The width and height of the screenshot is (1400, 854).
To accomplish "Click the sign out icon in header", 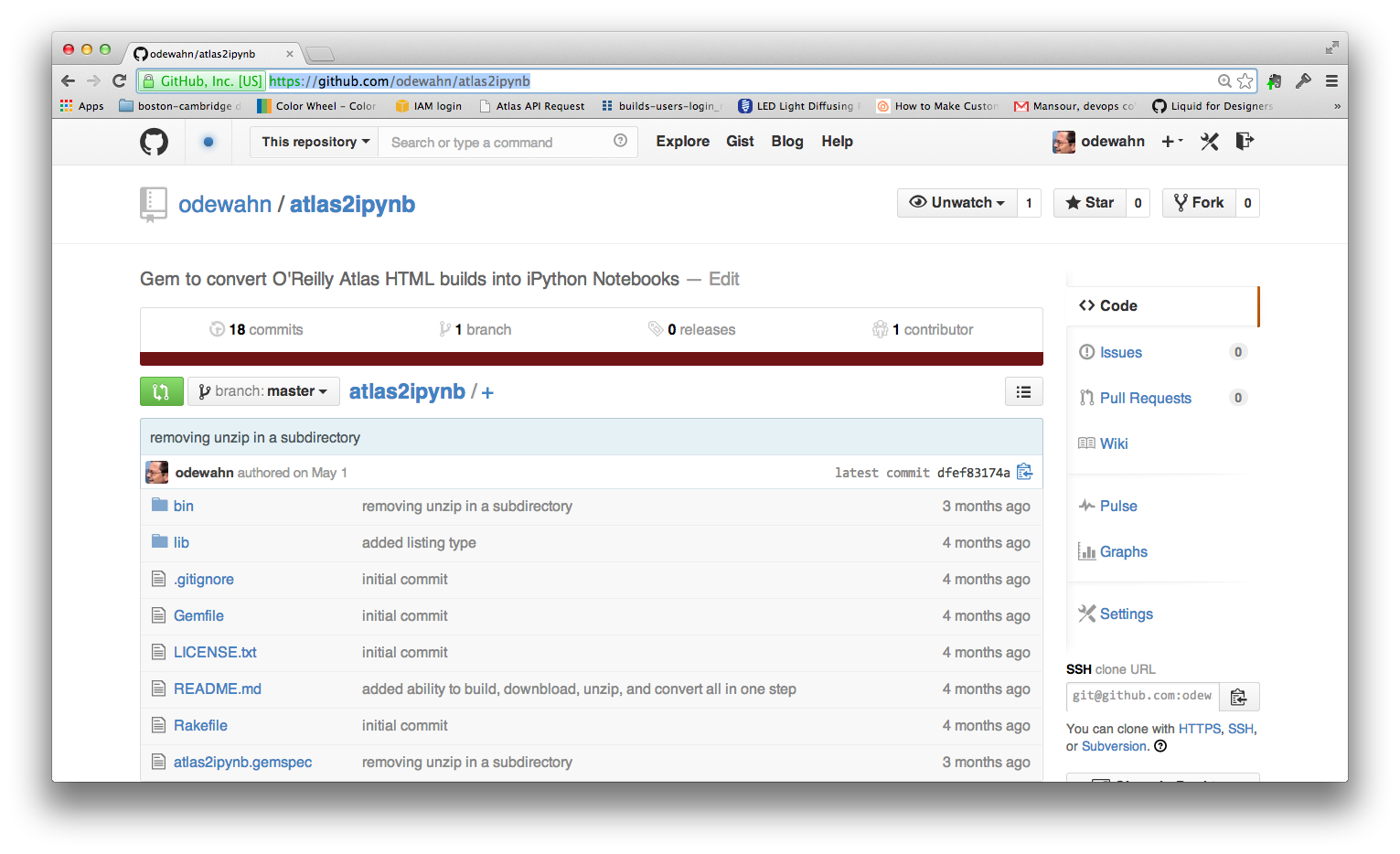I will [x=1244, y=142].
